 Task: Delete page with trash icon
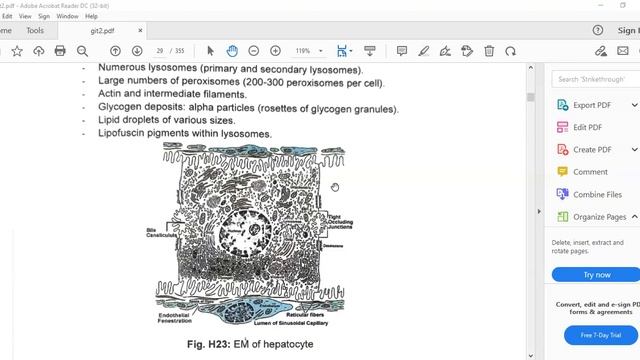(489, 51)
